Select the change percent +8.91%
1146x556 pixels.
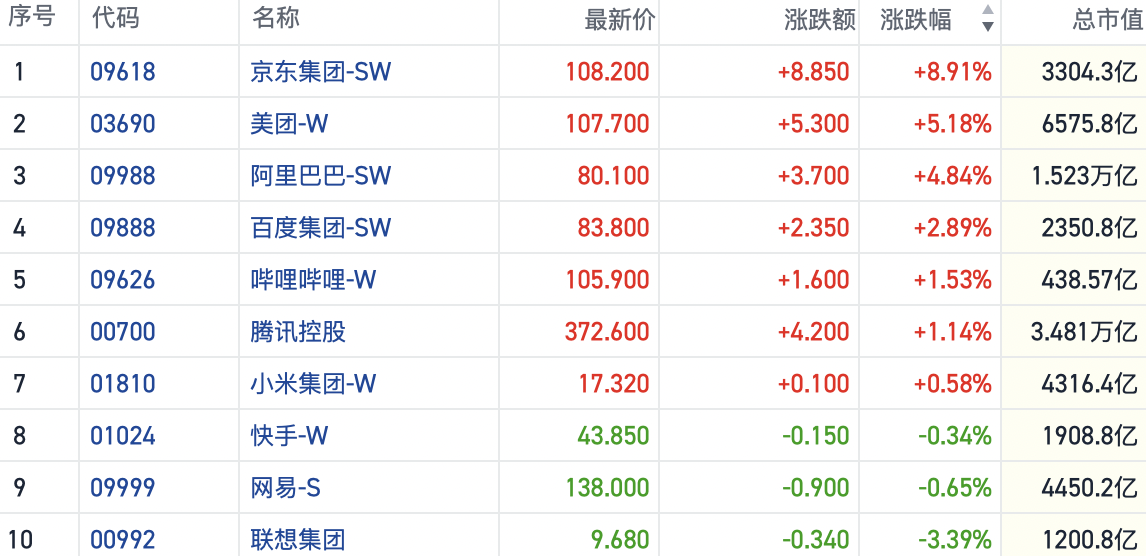click(x=953, y=72)
